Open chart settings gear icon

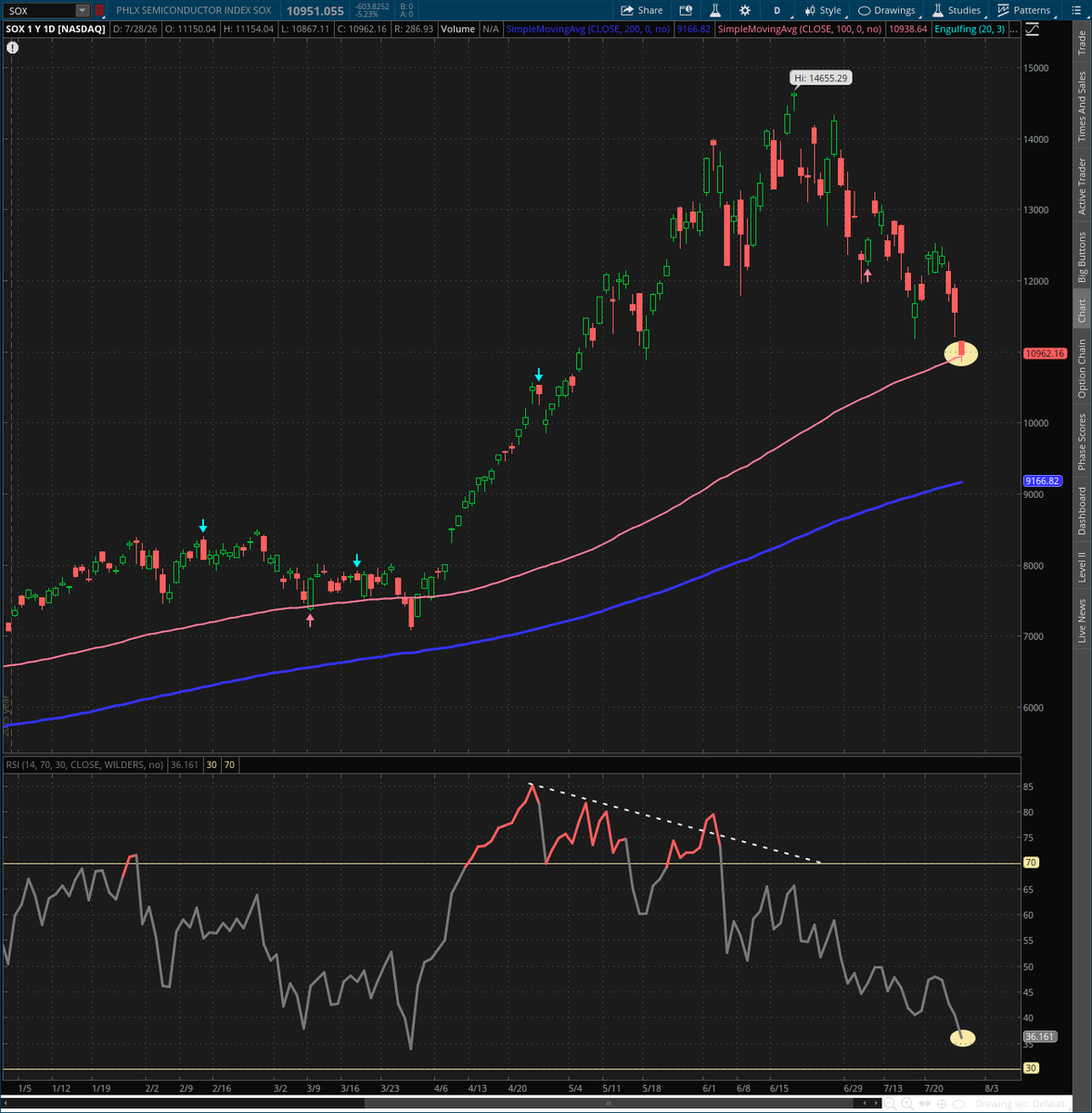pos(745,10)
